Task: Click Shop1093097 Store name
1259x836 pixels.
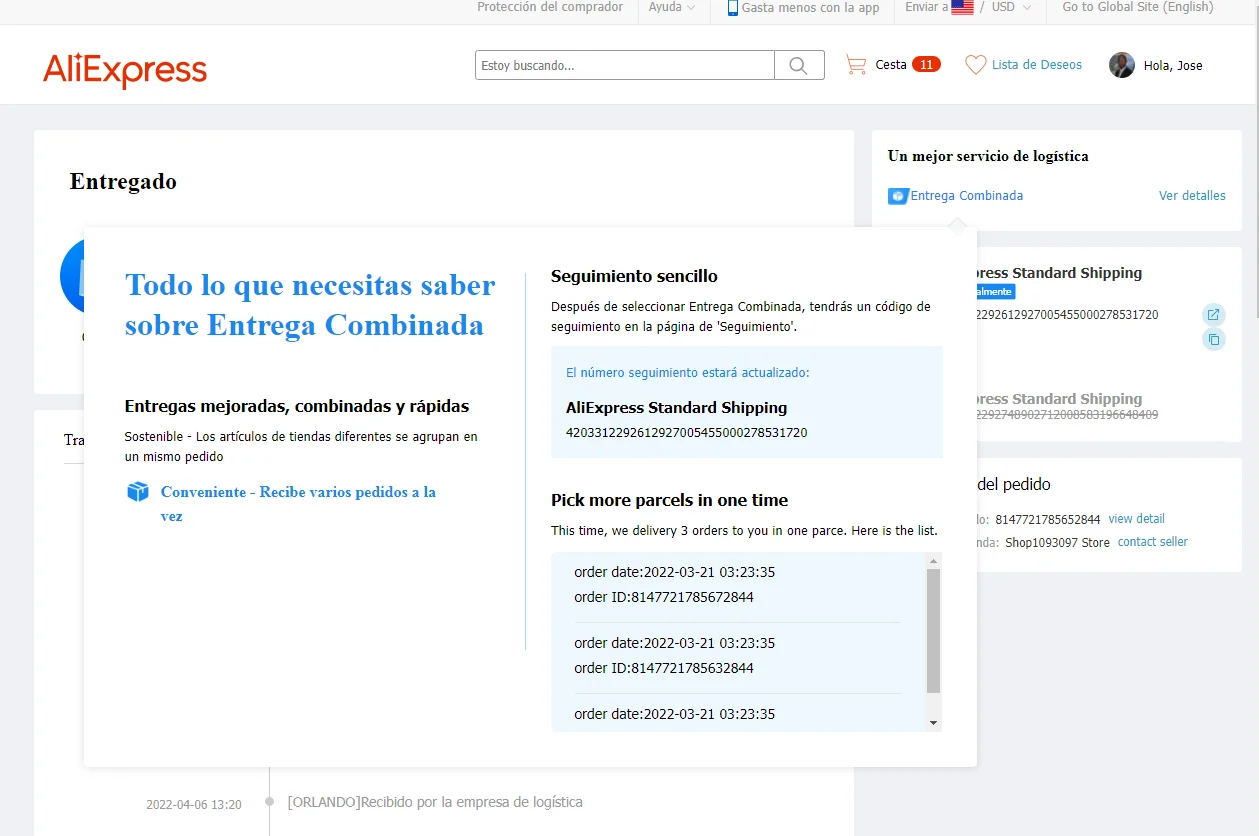Action: (x=1057, y=542)
